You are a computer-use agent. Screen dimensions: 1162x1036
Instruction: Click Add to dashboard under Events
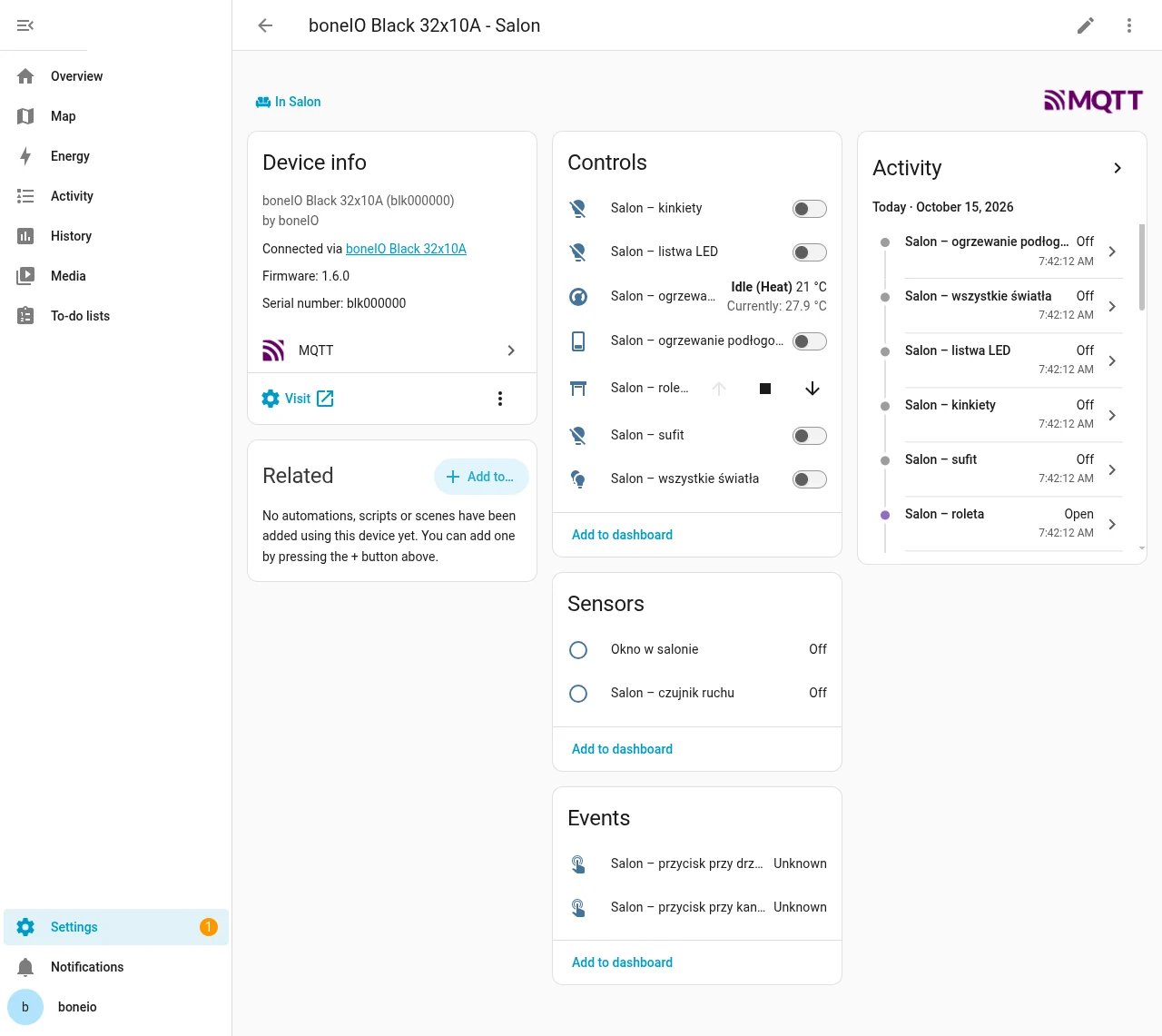point(622,962)
